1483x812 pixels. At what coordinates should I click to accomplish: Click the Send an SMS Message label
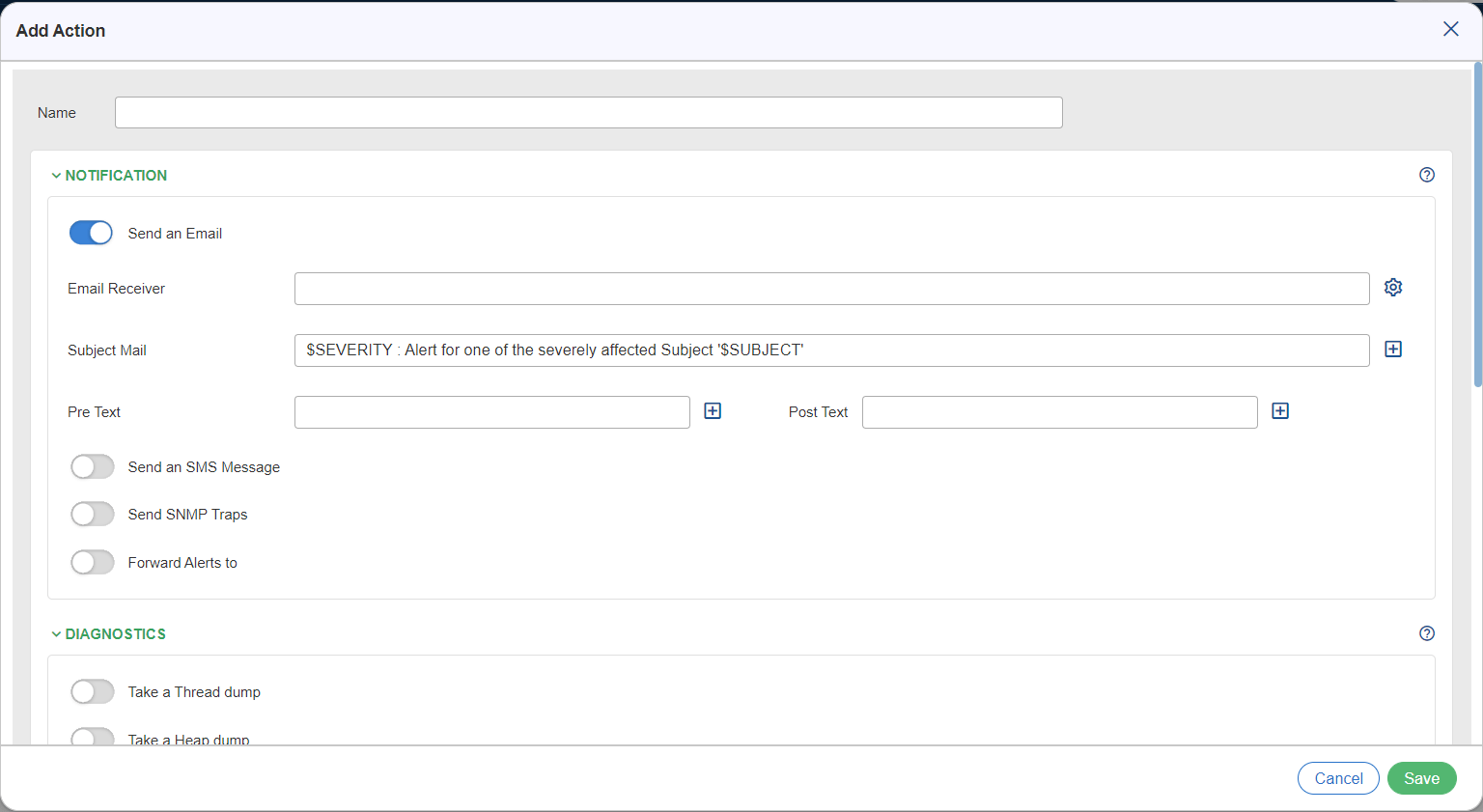click(x=204, y=467)
